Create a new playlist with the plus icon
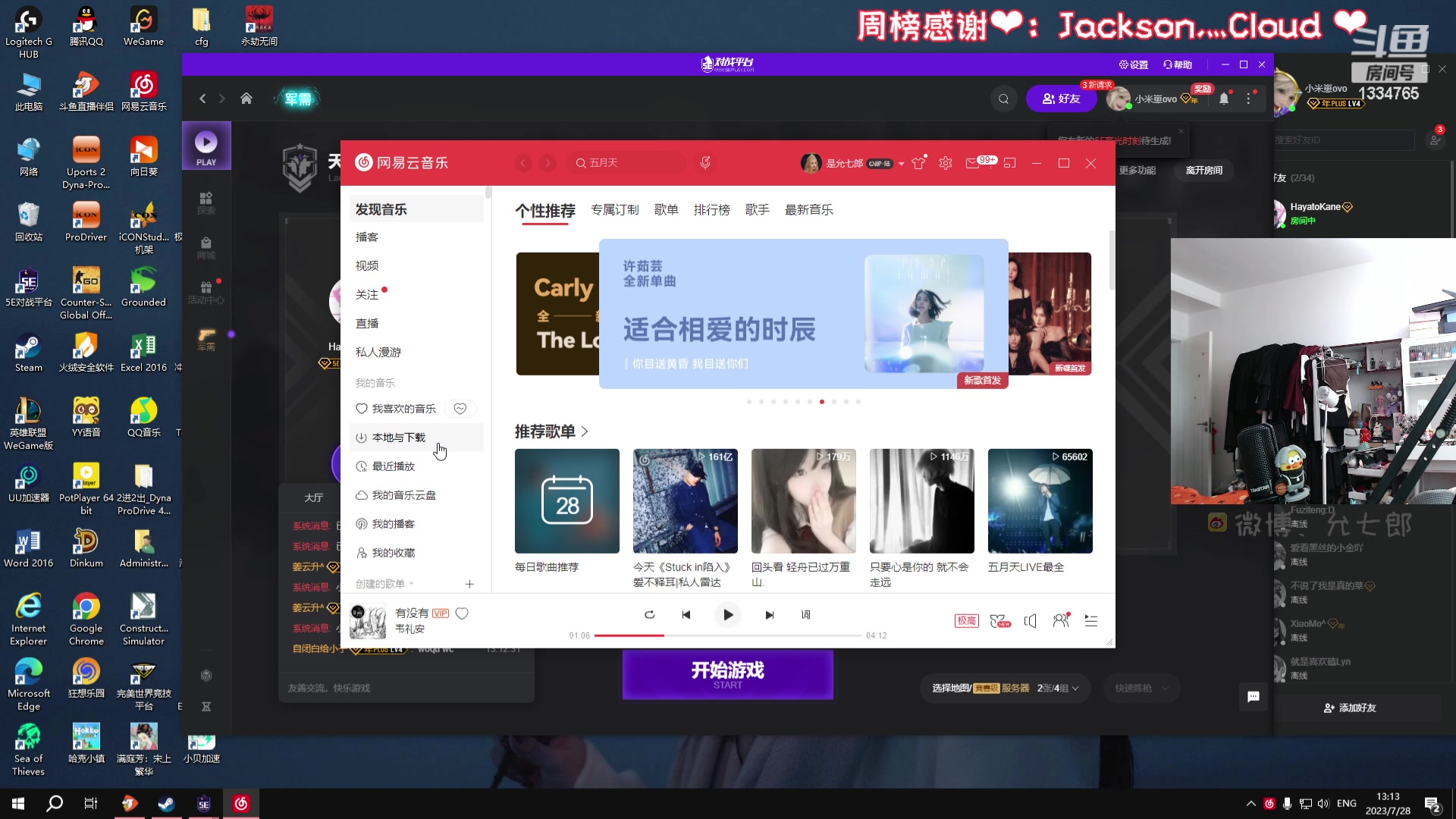The image size is (1456, 819). tap(469, 584)
